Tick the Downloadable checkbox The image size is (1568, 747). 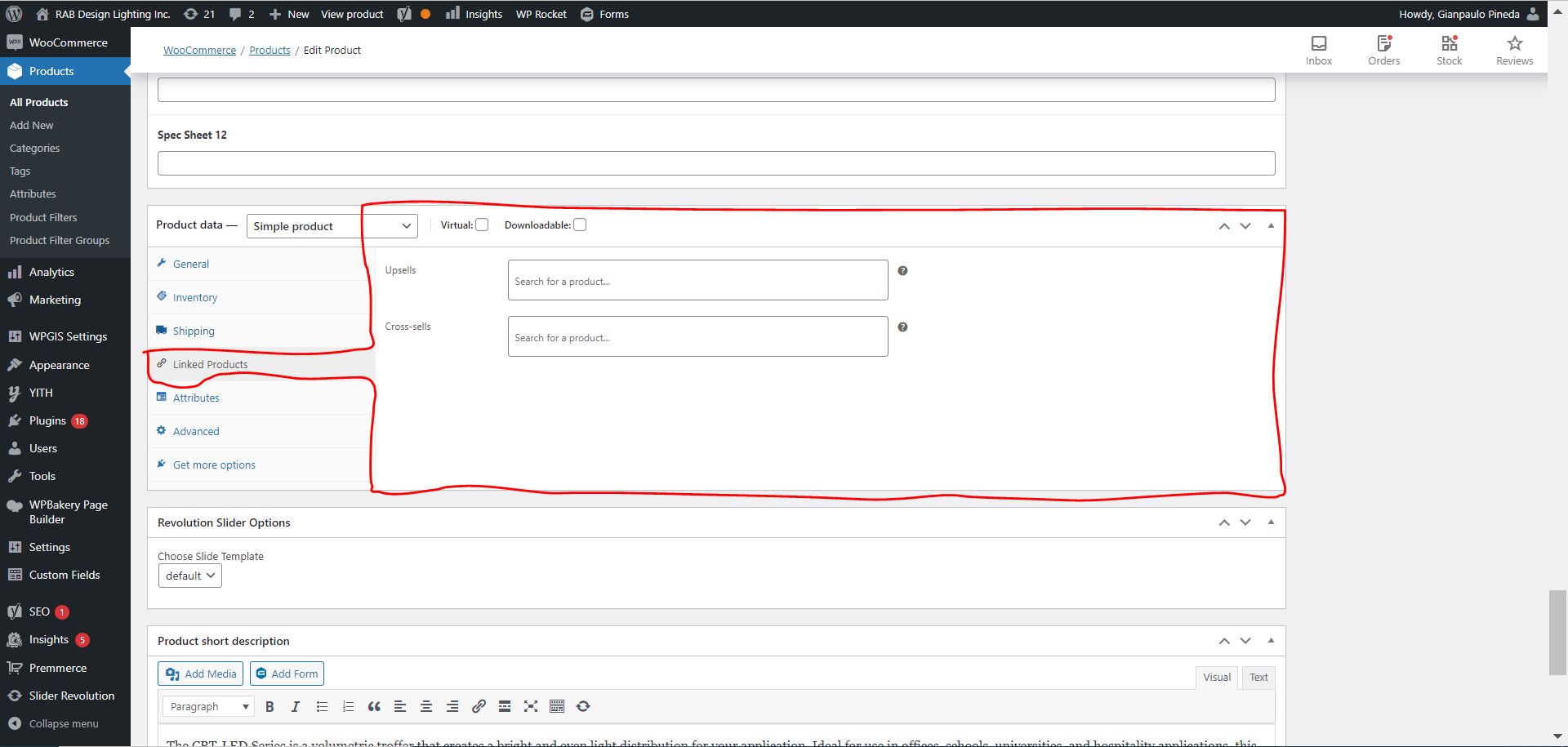(580, 225)
